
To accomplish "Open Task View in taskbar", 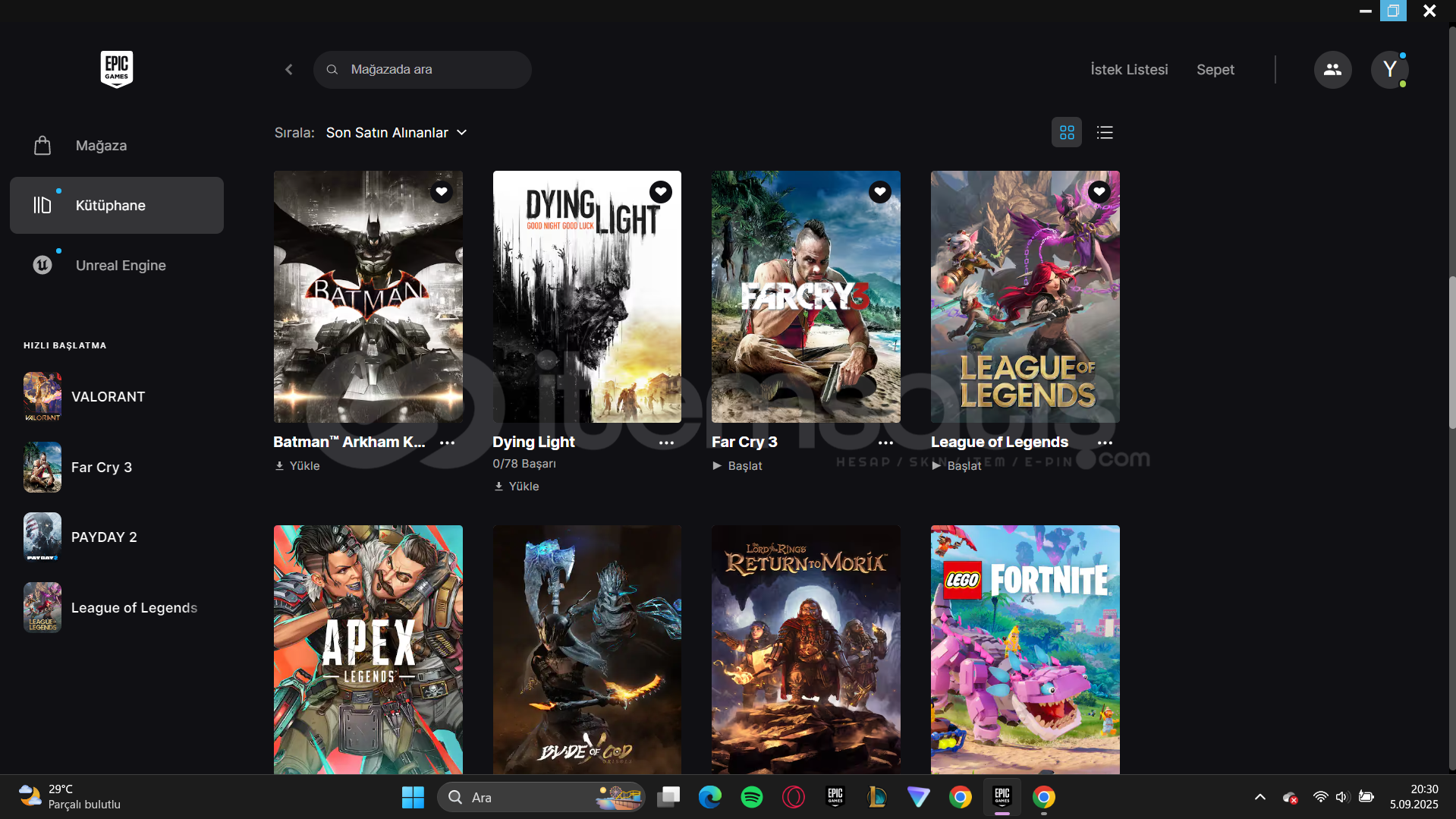I will (x=668, y=797).
